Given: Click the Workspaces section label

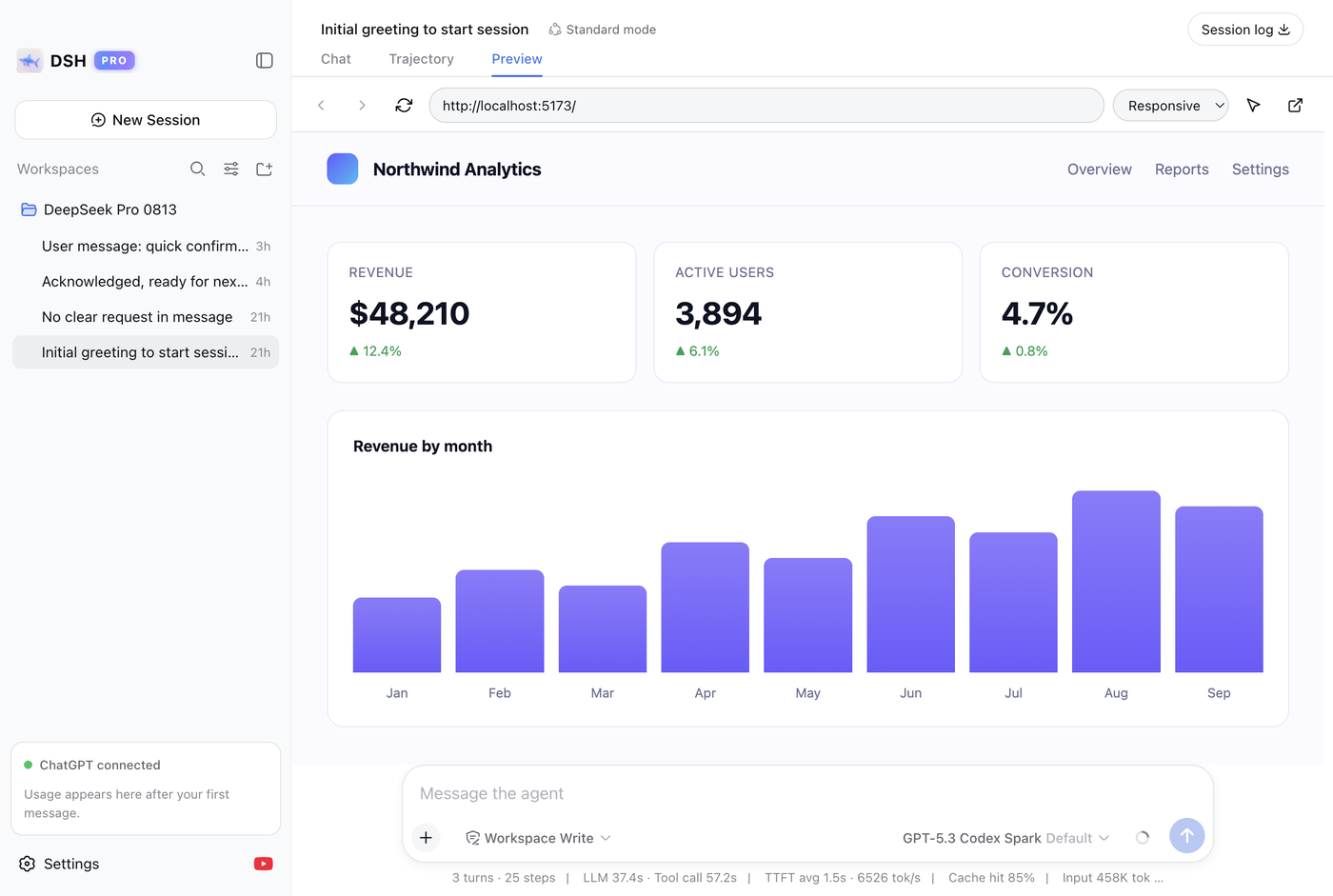Looking at the screenshot, I should tap(58, 169).
